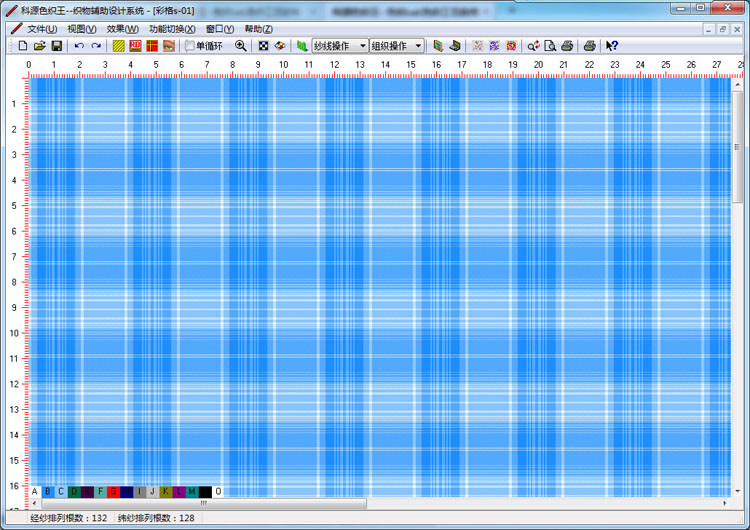750x530 pixels.
Task: Select color swatch D (dark green)
Action: click(x=74, y=491)
